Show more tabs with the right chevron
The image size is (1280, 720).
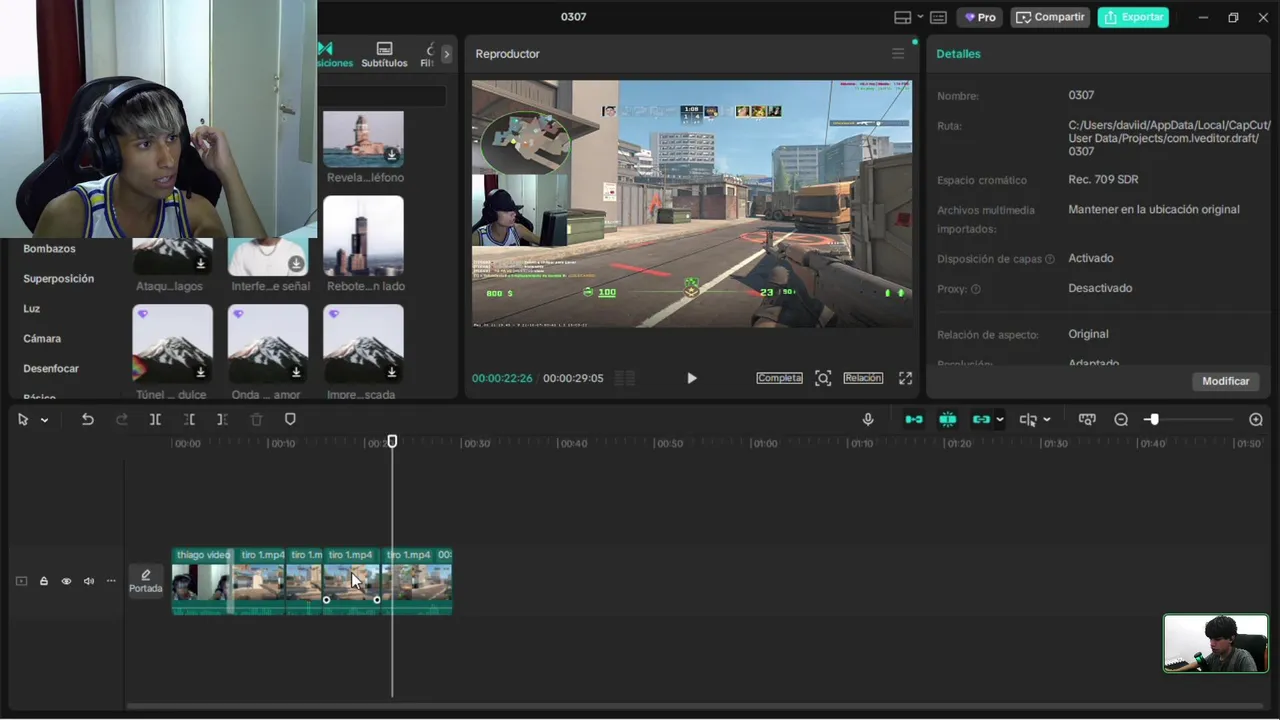446,54
